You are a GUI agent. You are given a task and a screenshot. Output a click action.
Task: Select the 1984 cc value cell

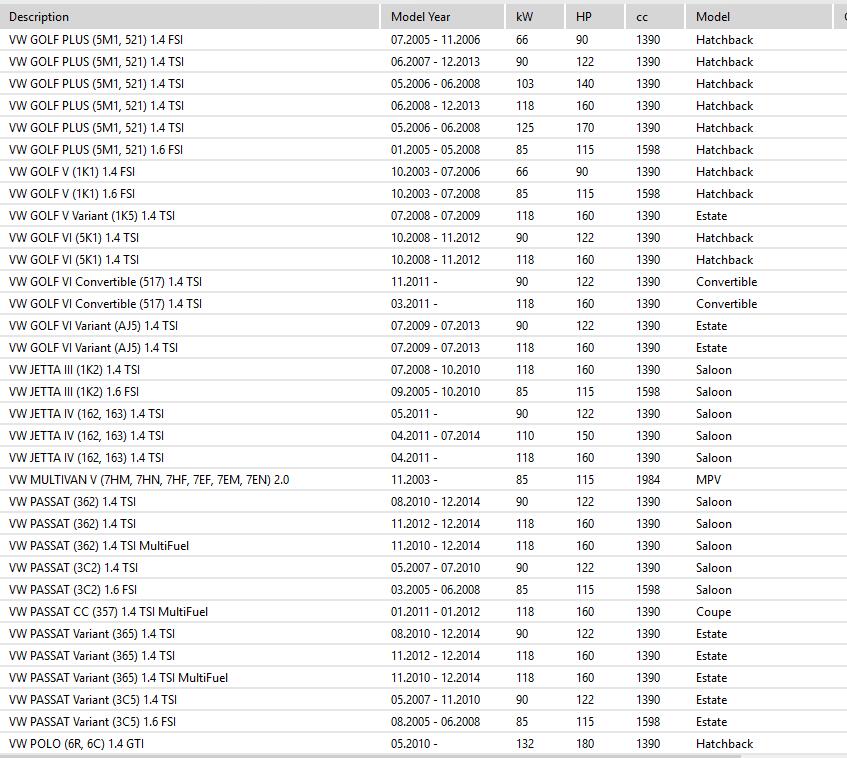pos(647,480)
